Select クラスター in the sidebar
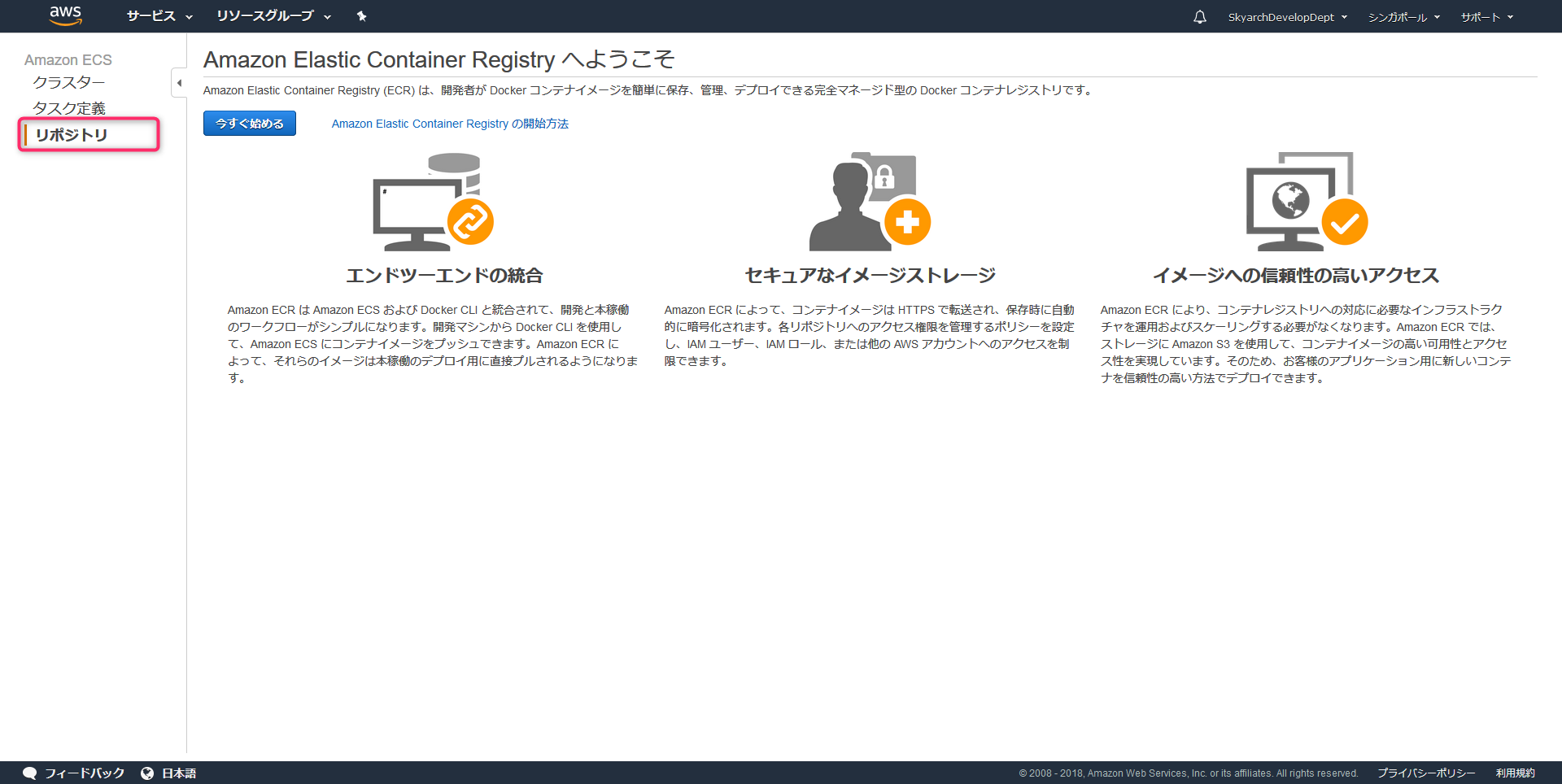The image size is (1562, 784). coord(69,82)
